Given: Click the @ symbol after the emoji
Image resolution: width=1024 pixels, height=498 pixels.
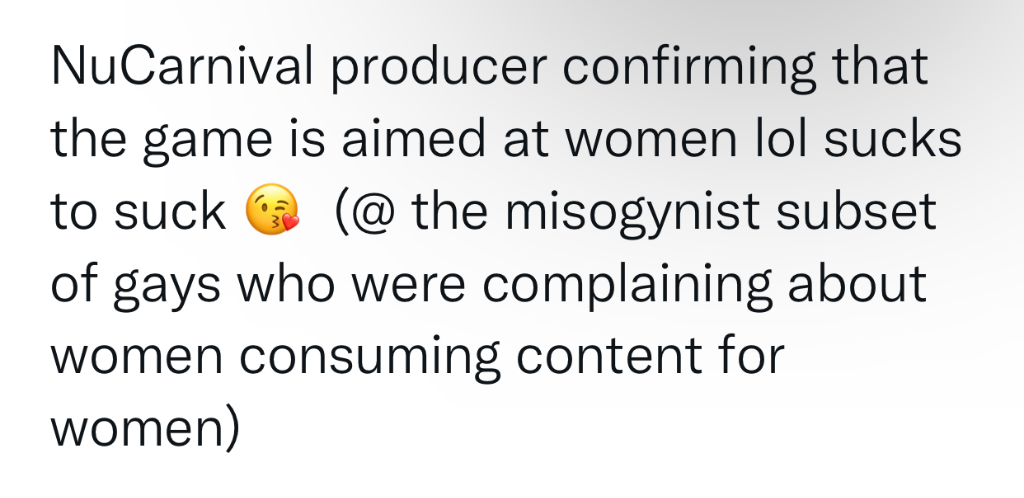Looking at the screenshot, I should 374,212.
